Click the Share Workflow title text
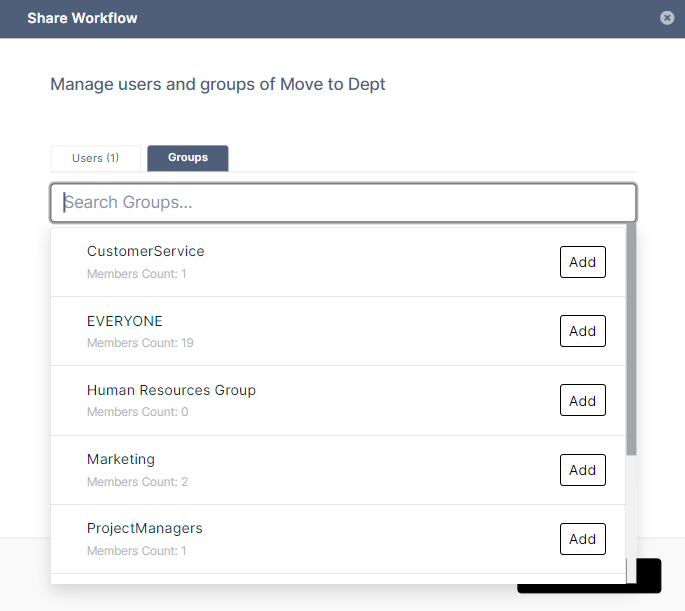This screenshot has height=611, width=685. point(82,18)
